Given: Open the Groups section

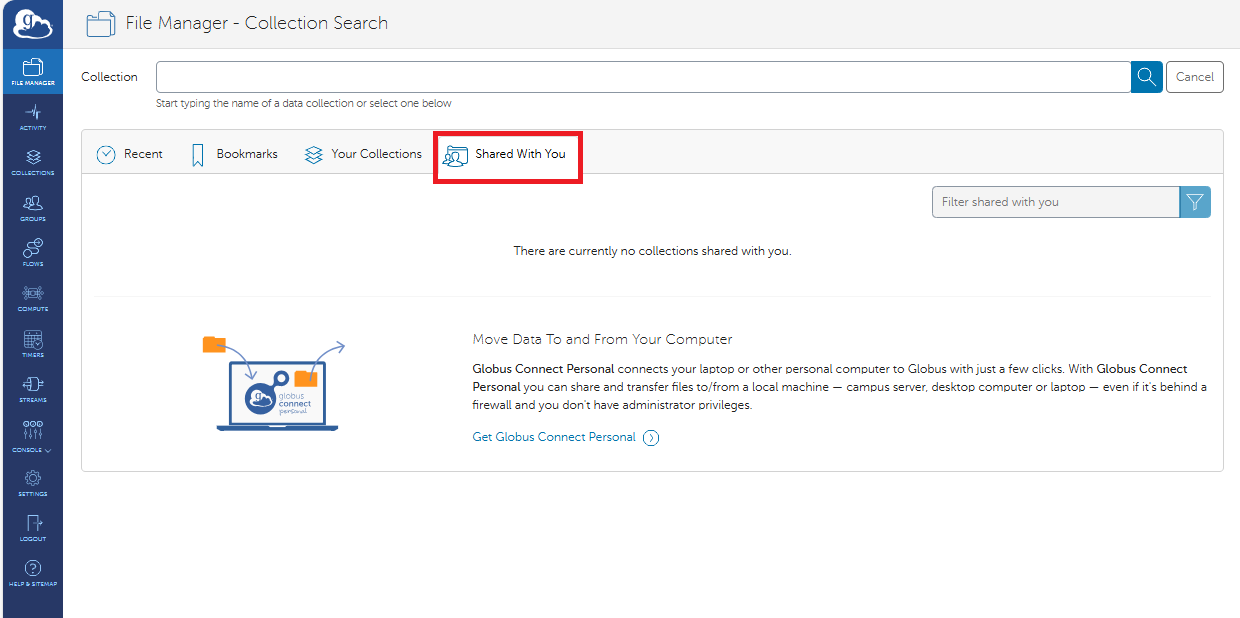Looking at the screenshot, I should [x=32, y=207].
